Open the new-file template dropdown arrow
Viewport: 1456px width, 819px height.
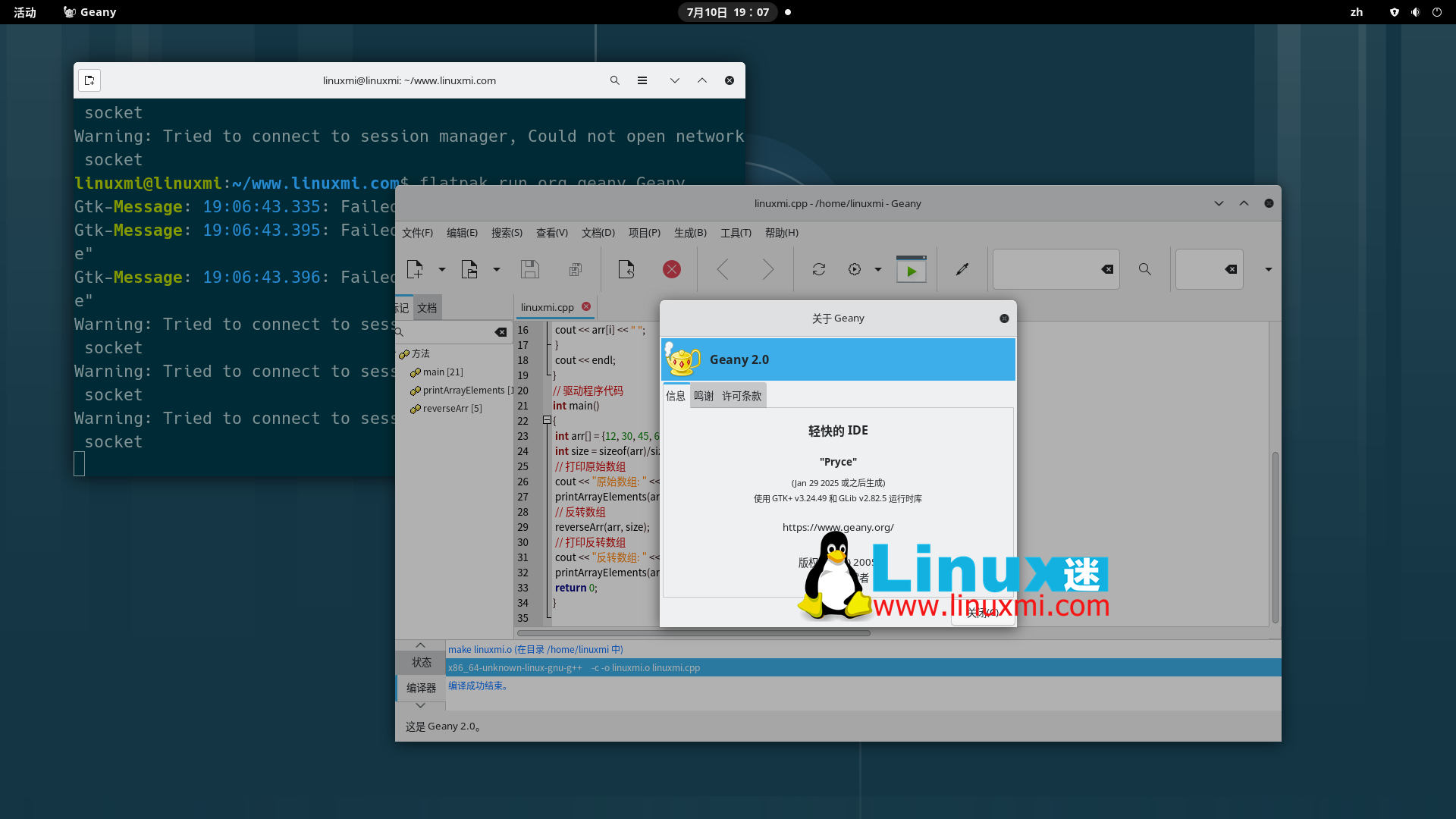click(x=442, y=269)
